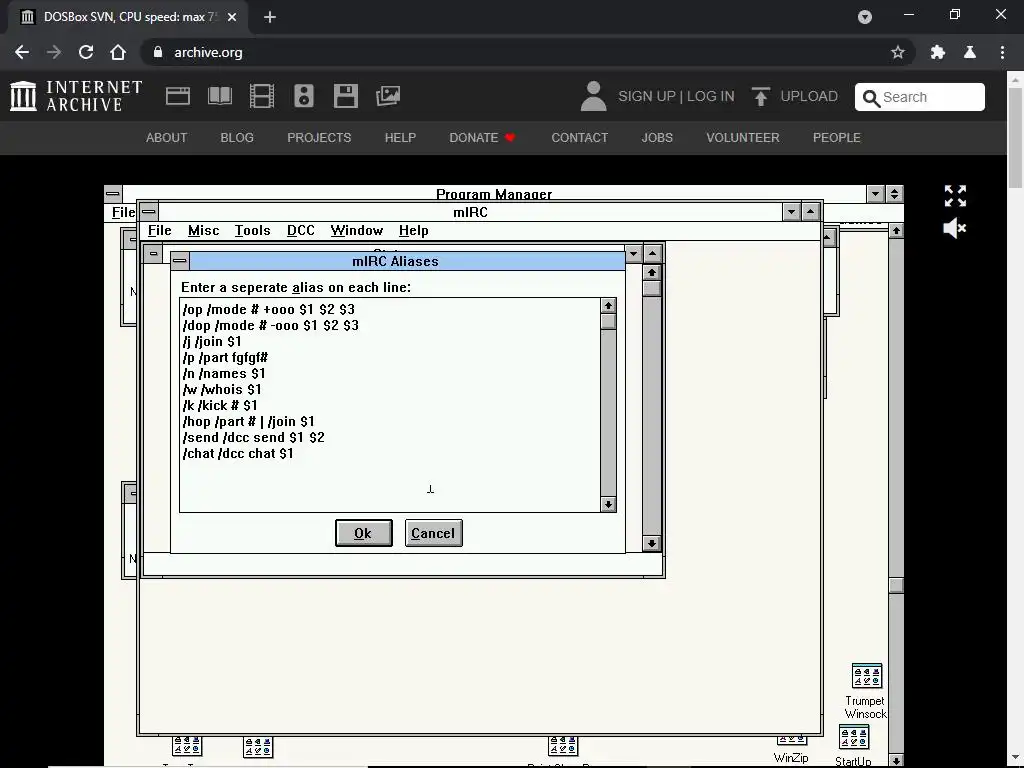The width and height of the screenshot is (1024, 768).
Task: Click alias line '/send /dcc send $1 $2'
Action: pyautogui.click(x=253, y=438)
